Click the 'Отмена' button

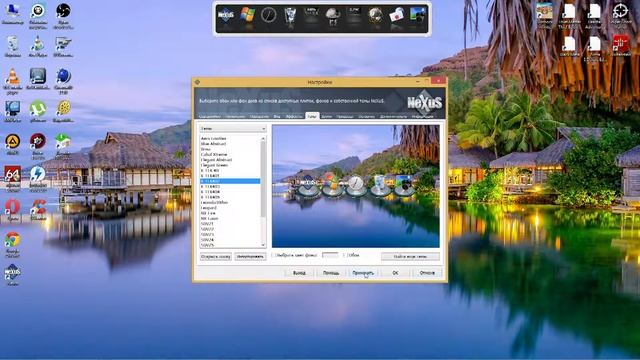pos(427,273)
